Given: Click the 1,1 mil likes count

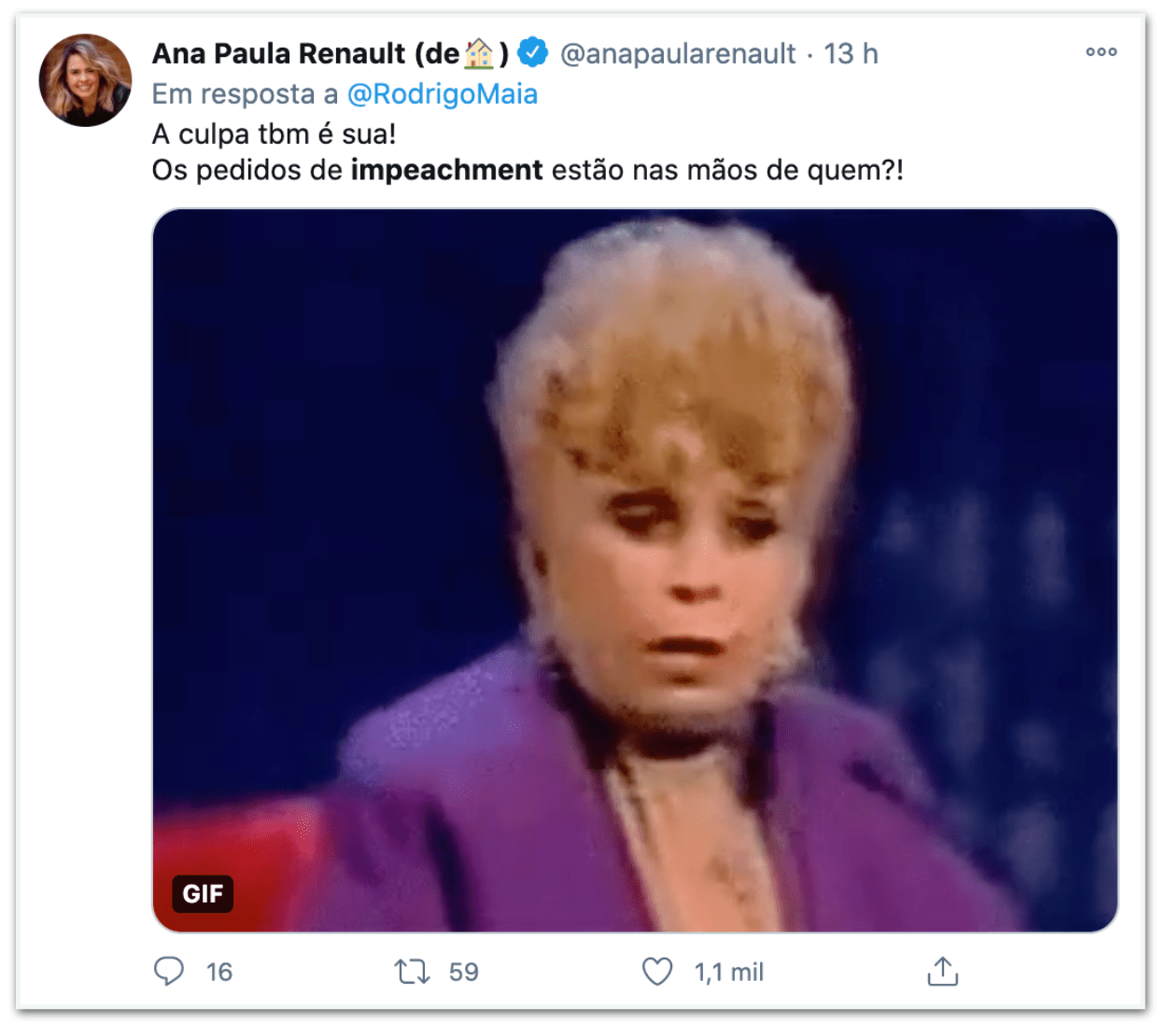Looking at the screenshot, I should pos(729,973).
